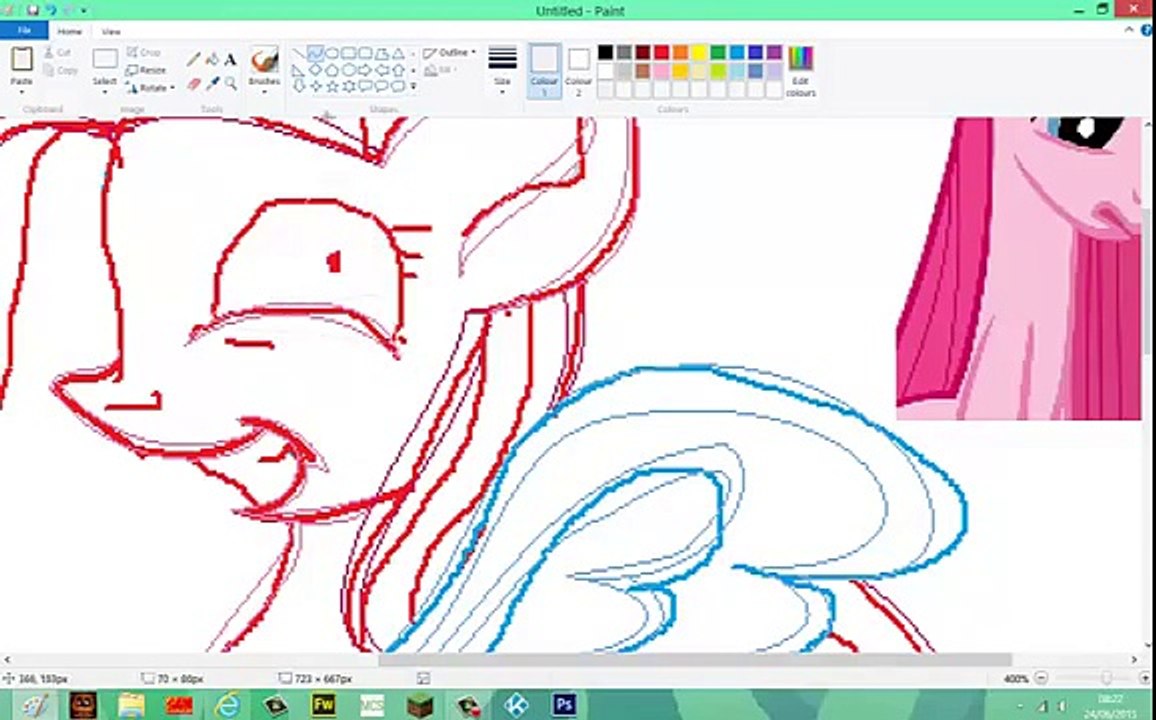Open the Edit colours rainbow icon
1156x720 pixels.
(800, 57)
